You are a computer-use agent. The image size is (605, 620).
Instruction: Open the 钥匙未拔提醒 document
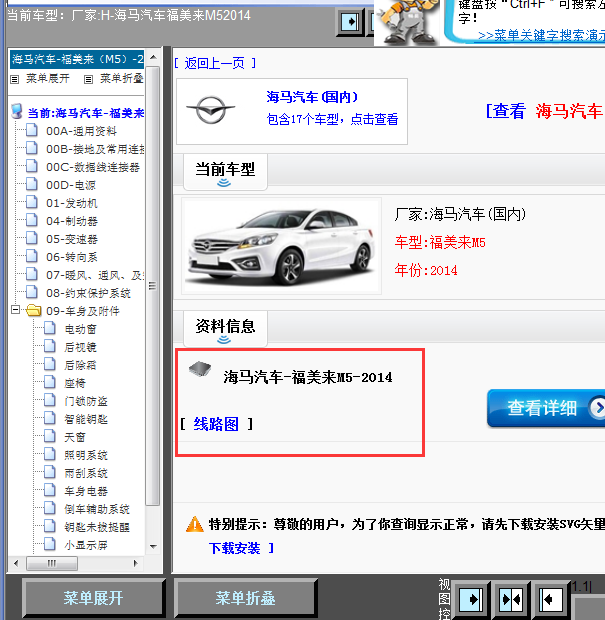(97, 527)
